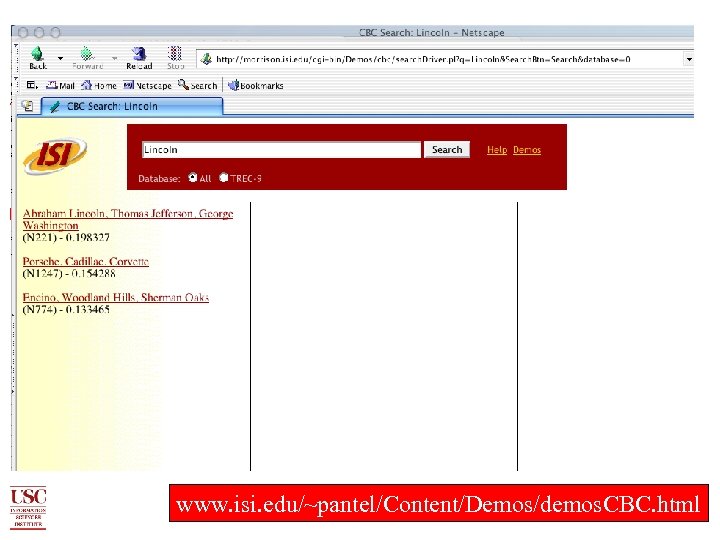Click the Back navigation arrow icon
The height and width of the screenshot is (540, 720).
click(x=38, y=54)
